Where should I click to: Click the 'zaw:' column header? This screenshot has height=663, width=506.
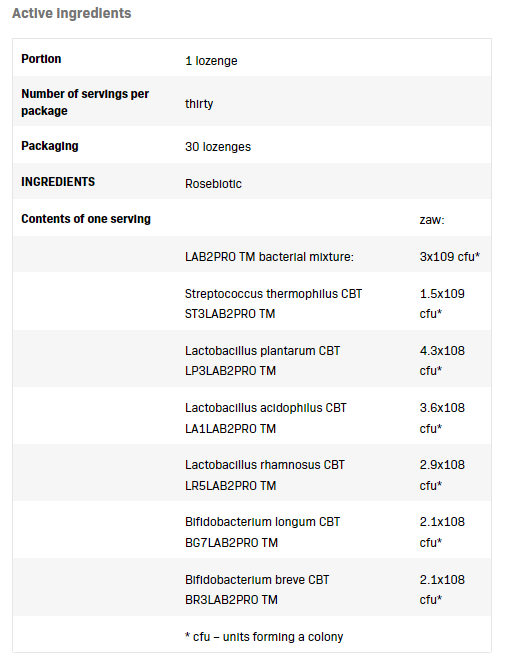click(432, 220)
